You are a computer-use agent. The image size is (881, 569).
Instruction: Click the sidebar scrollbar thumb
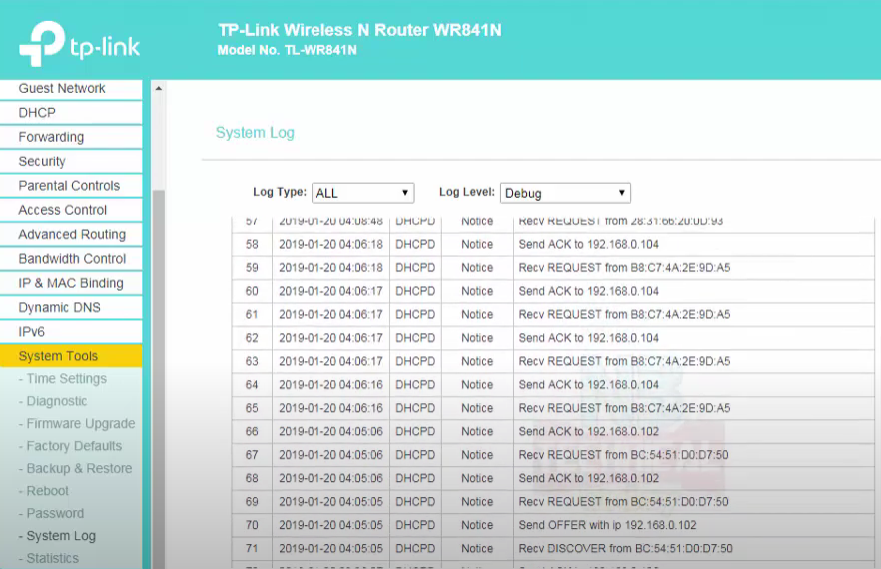(159, 379)
